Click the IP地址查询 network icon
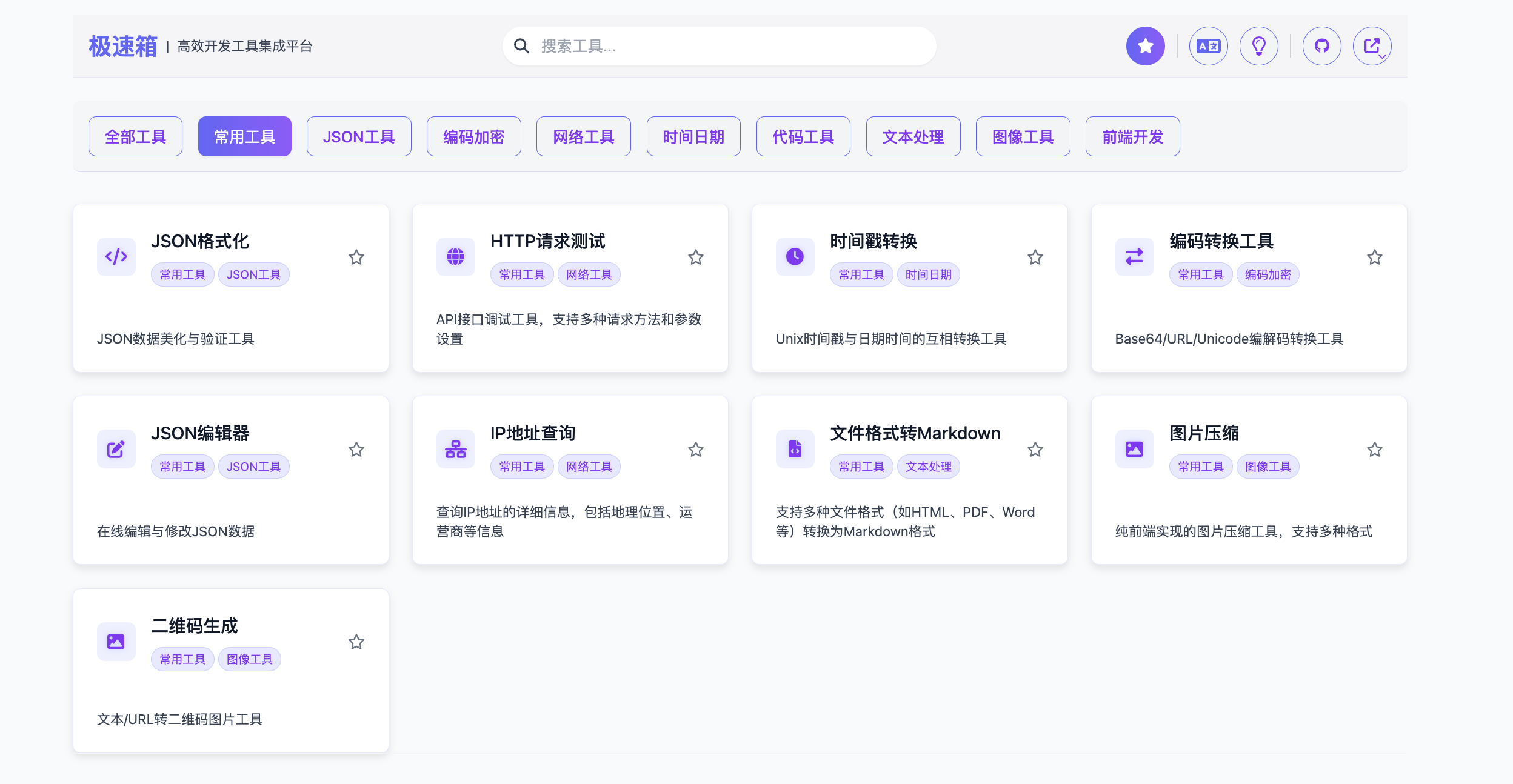The height and width of the screenshot is (784, 1513). [456, 449]
